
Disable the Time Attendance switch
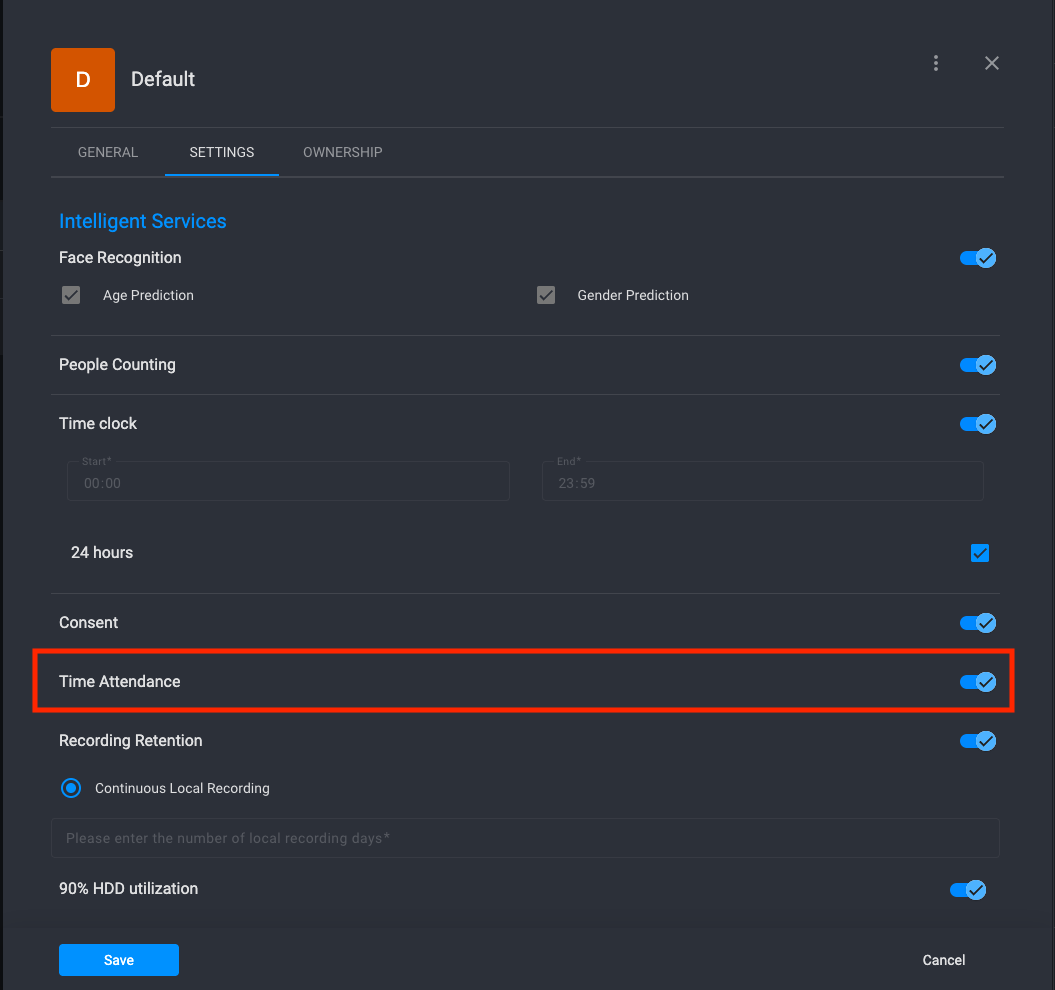[x=978, y=682]
